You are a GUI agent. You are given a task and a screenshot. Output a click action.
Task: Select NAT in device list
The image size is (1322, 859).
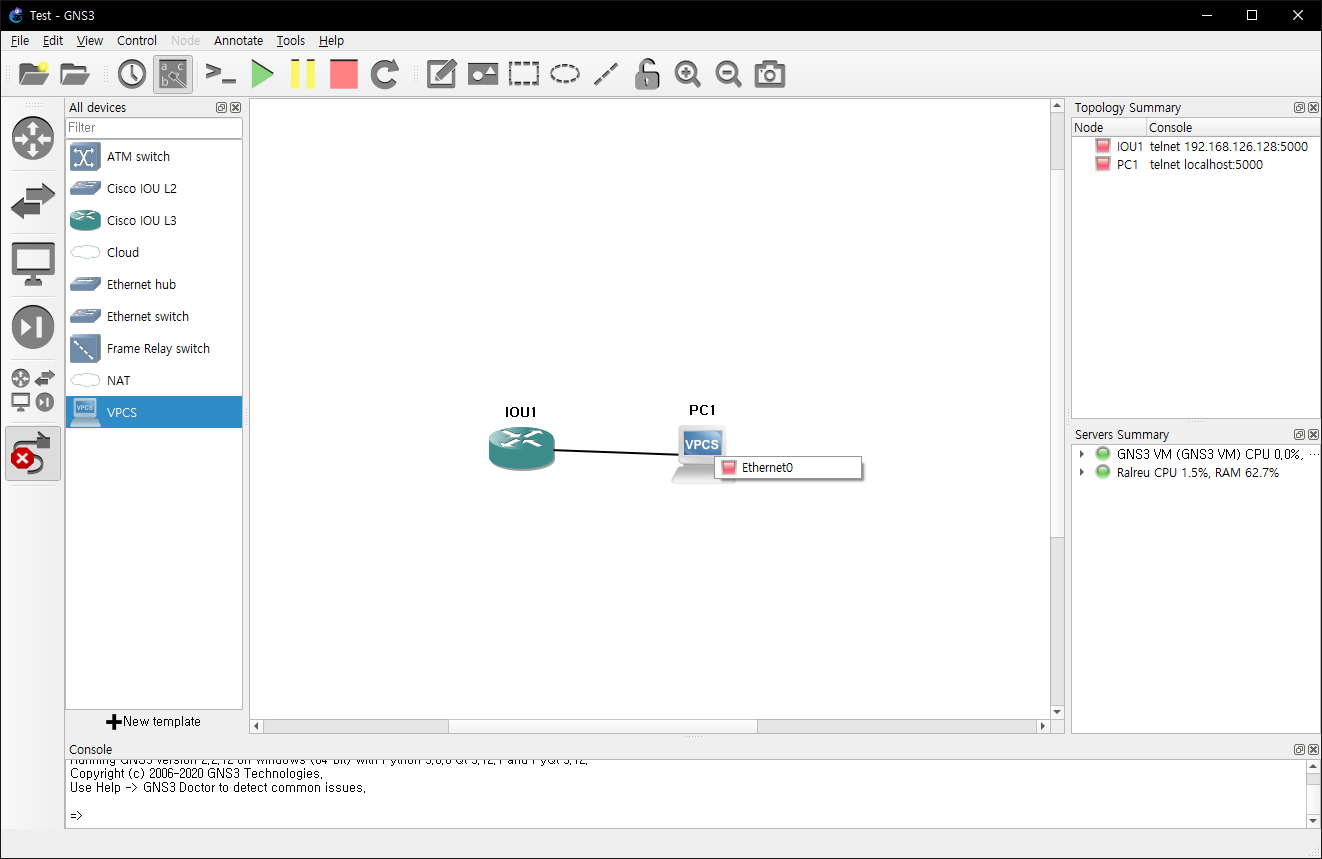click(154, 380)
